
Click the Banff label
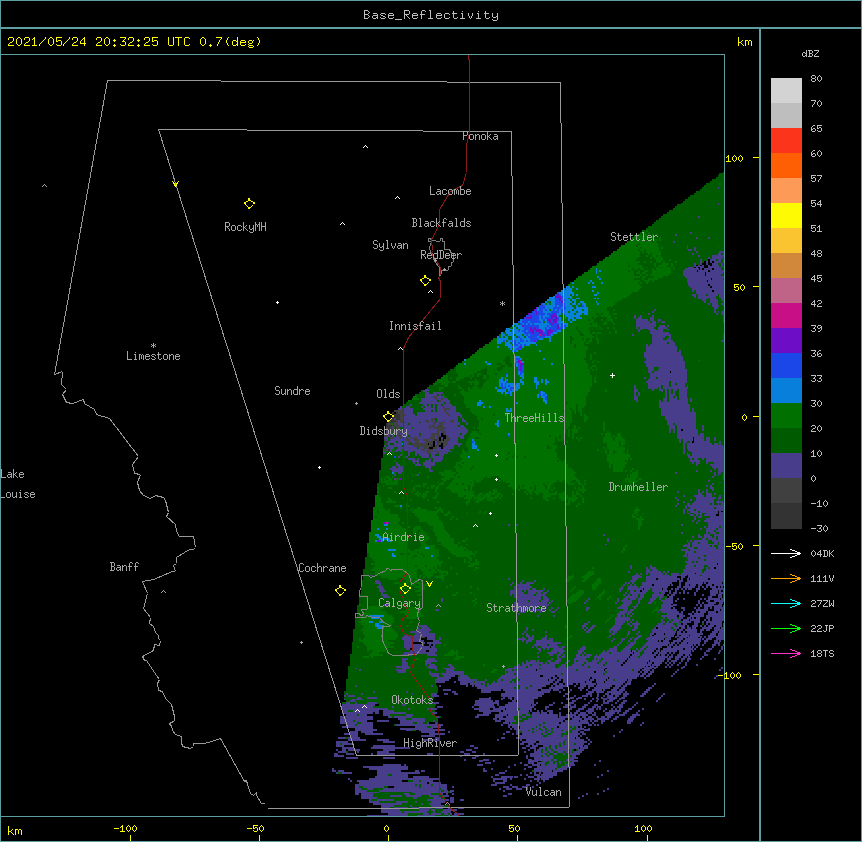[x=124, y=567]
